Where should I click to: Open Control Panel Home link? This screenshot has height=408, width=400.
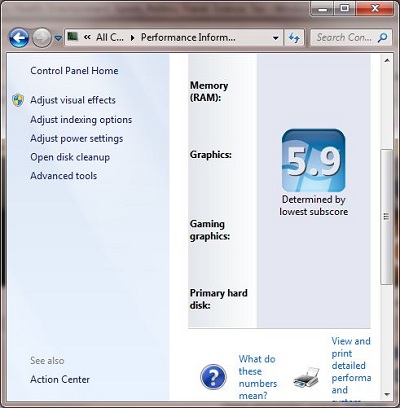coord(74,71)
